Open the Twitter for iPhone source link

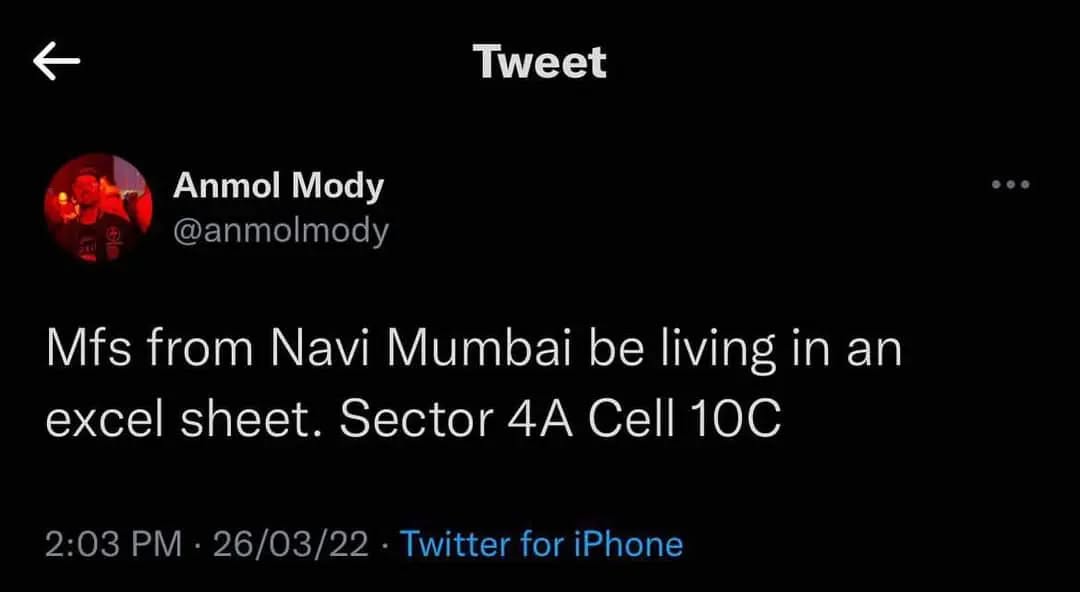pos(541,545)
